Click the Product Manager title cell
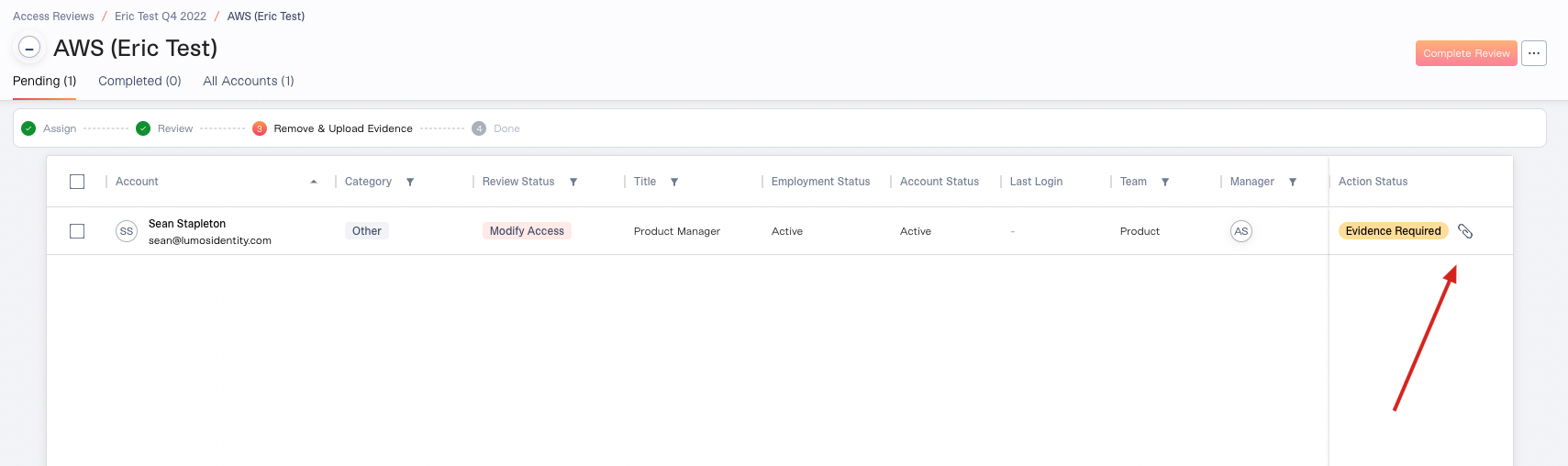This screenshot has height=466, width=1568. [677, 231]
